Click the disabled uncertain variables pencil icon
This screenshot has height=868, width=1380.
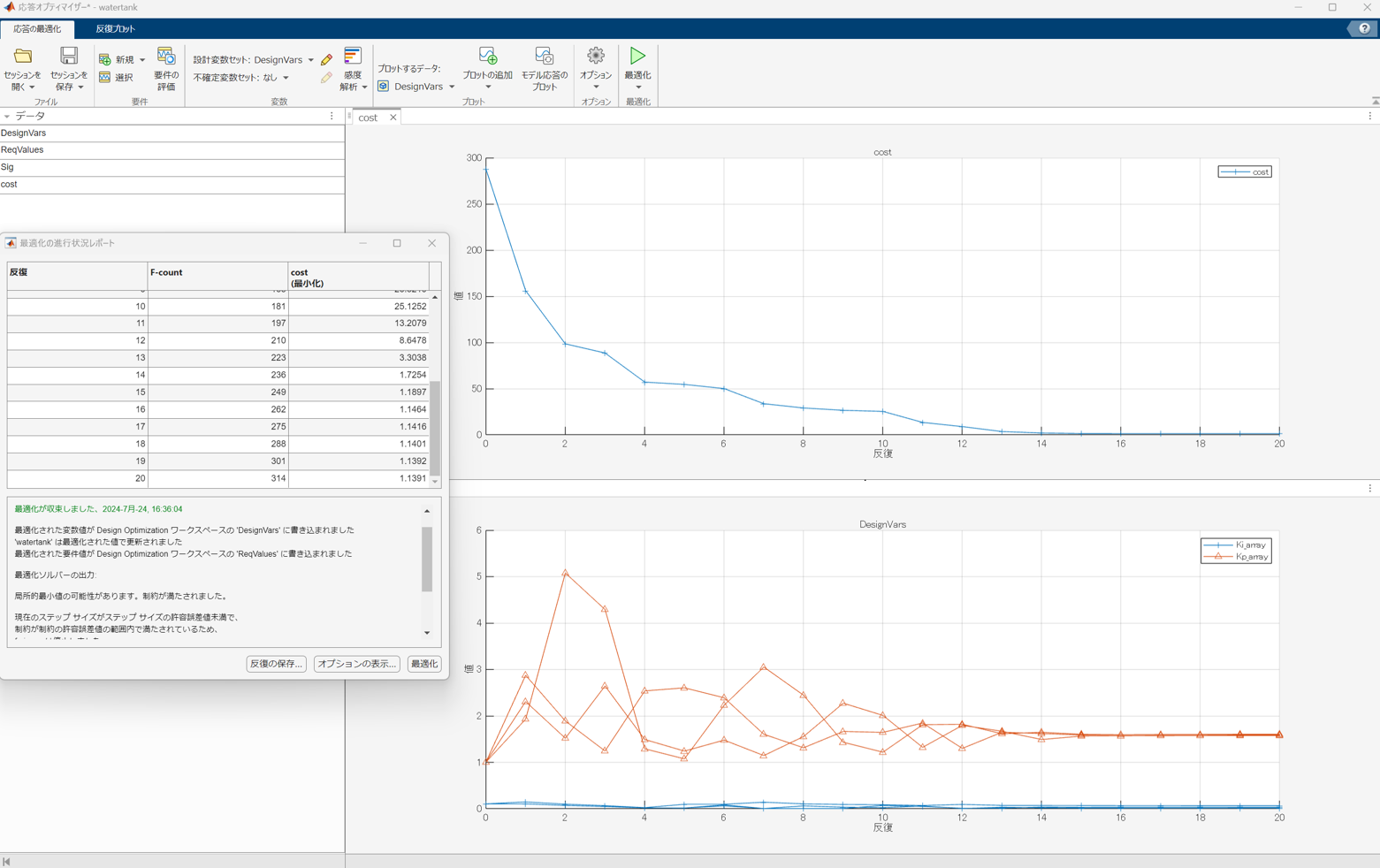[327, 78]
